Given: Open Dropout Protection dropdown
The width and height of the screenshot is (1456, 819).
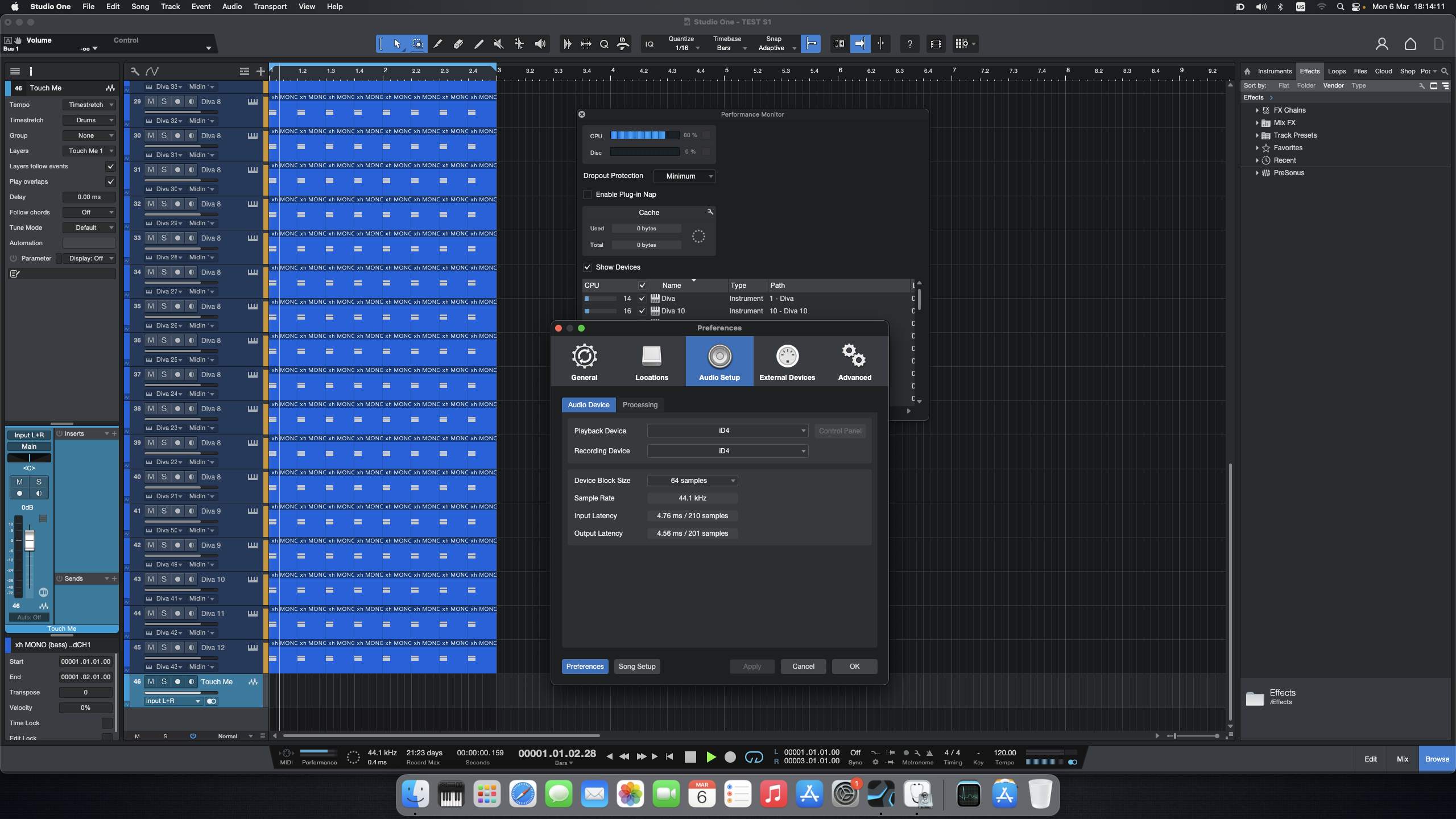Looking at the screenshot, I should [684, 176].
